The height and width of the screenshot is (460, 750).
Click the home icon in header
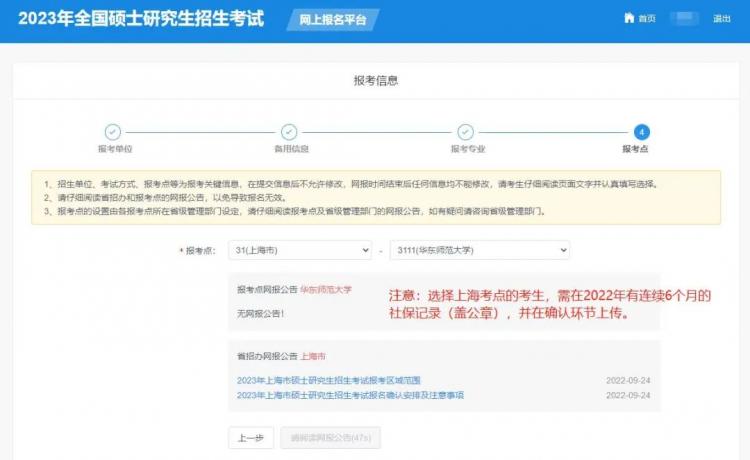tap(629, 18)
